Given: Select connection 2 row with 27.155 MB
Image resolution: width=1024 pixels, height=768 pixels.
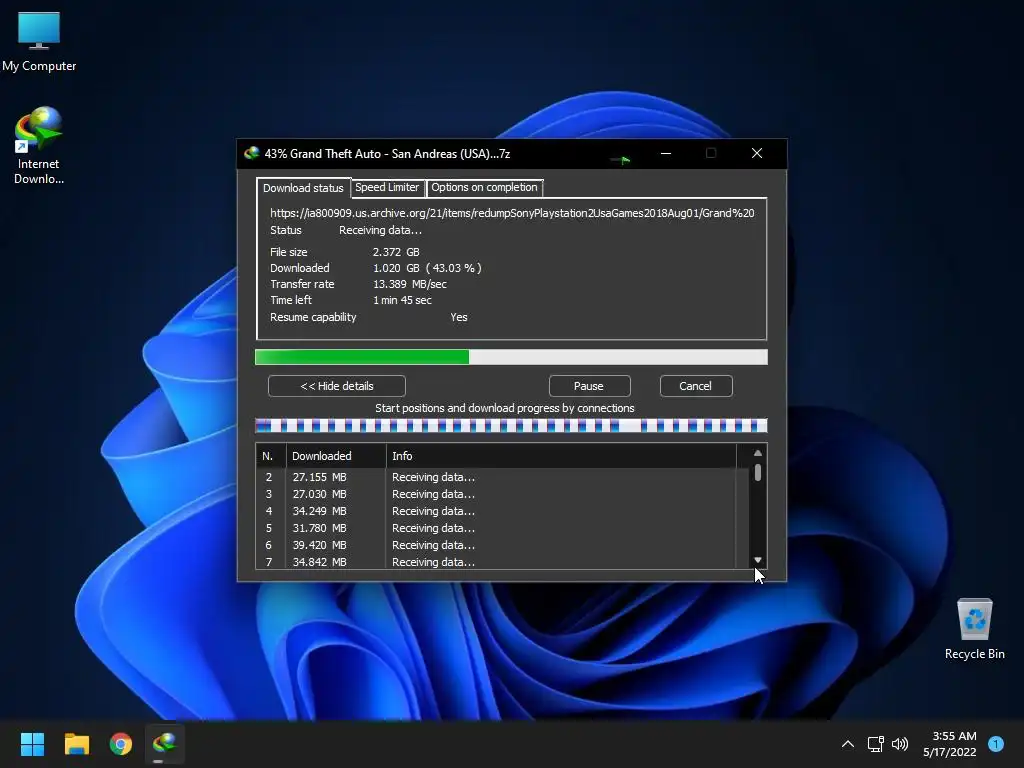Looking at the screenshot, I should (x=502, y=477).
